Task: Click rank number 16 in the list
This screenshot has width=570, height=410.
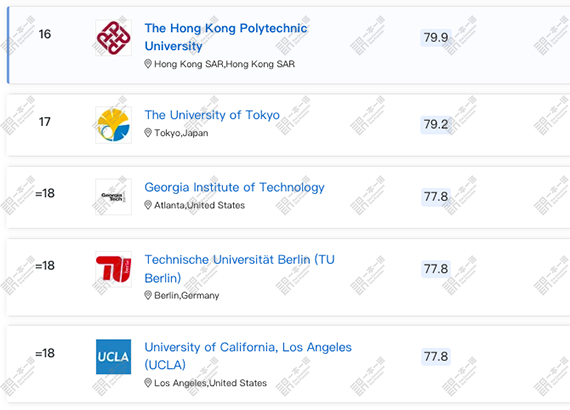Action: (x=45, y=34)
